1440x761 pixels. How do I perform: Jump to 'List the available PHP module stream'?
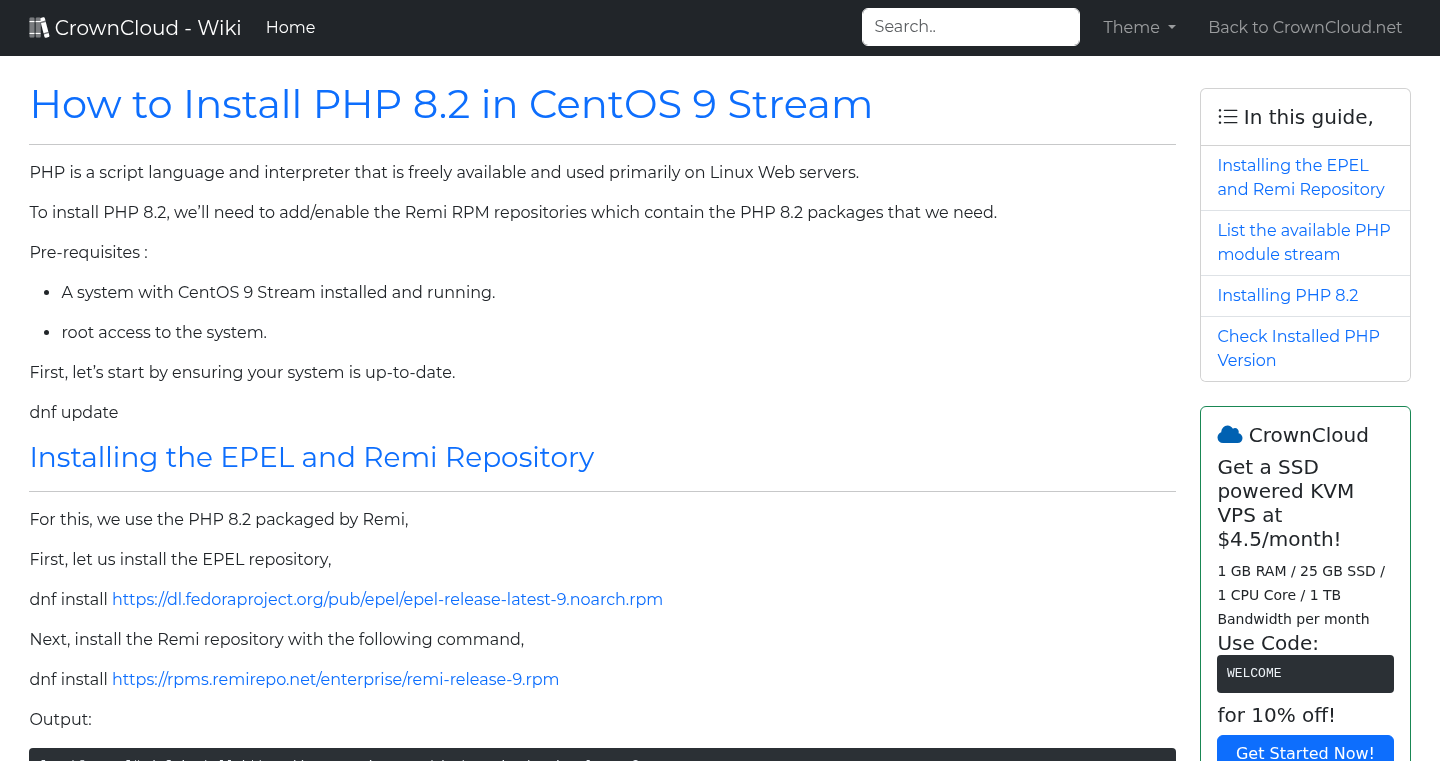[1303, 242]
